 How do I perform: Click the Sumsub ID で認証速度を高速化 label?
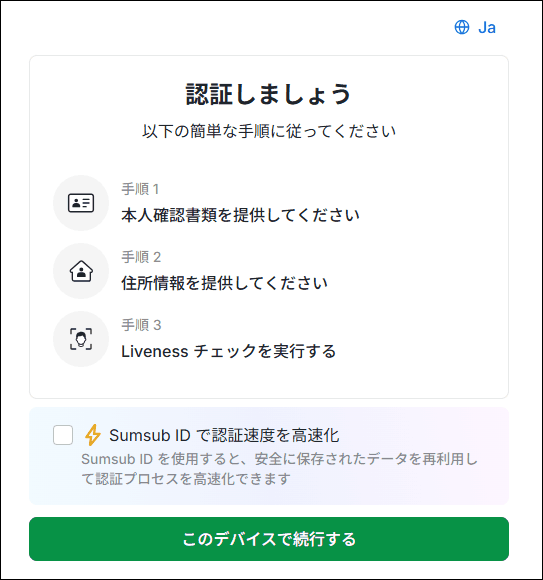(x=224, y=435)
